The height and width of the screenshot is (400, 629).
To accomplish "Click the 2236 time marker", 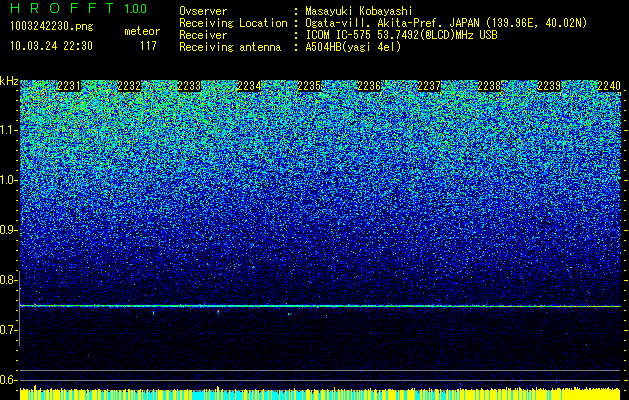I will tap(369, 86).
